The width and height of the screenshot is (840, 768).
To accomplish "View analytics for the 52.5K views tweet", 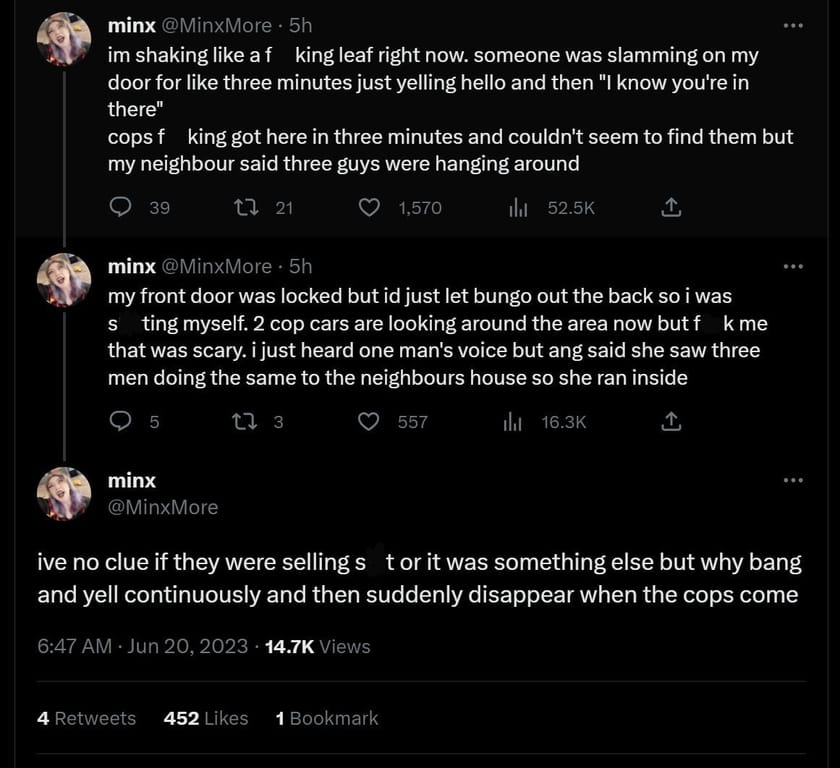I will pyautogui.click(x=518, y=207).
